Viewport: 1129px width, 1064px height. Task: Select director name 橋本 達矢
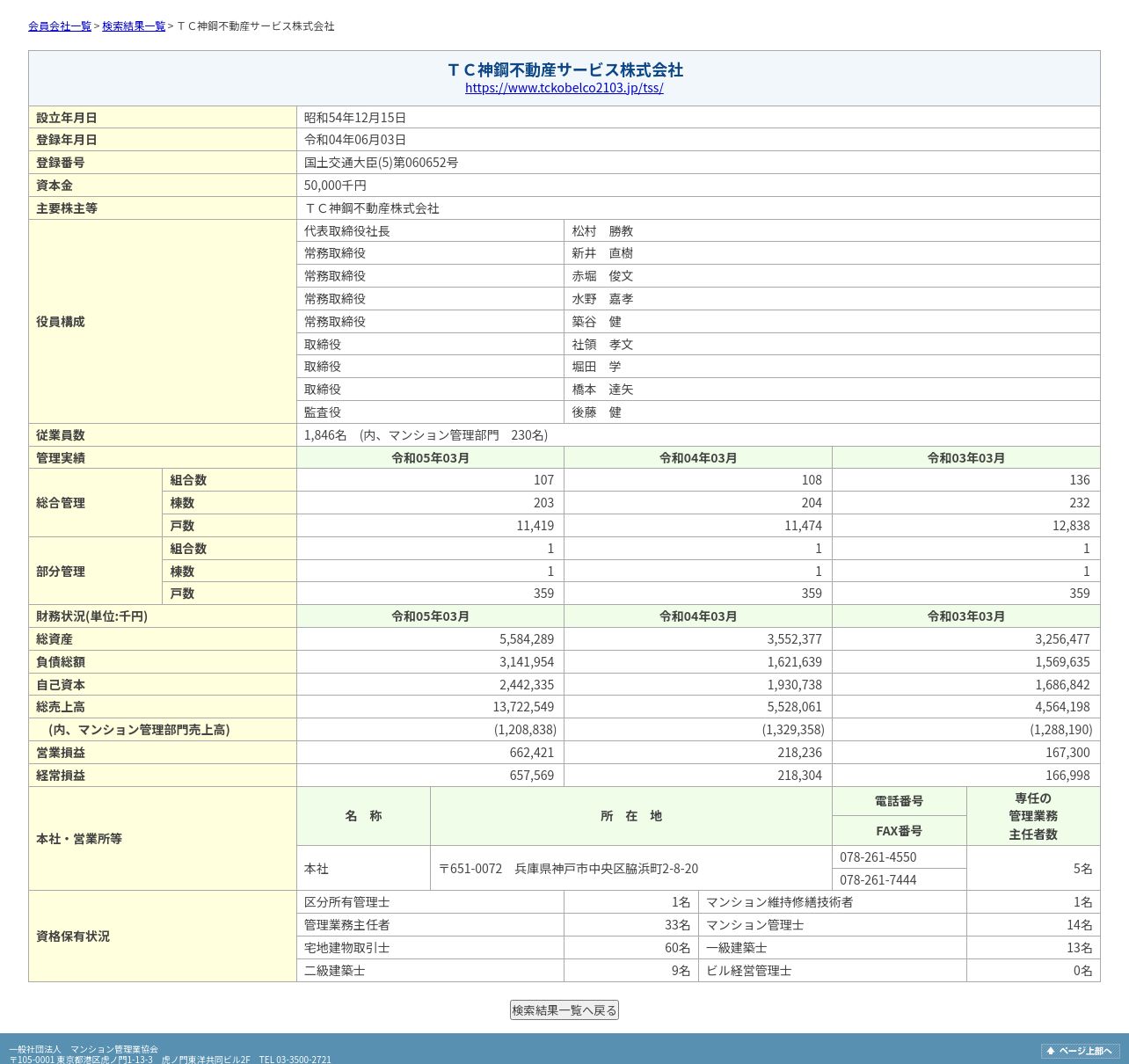point(602,390)
